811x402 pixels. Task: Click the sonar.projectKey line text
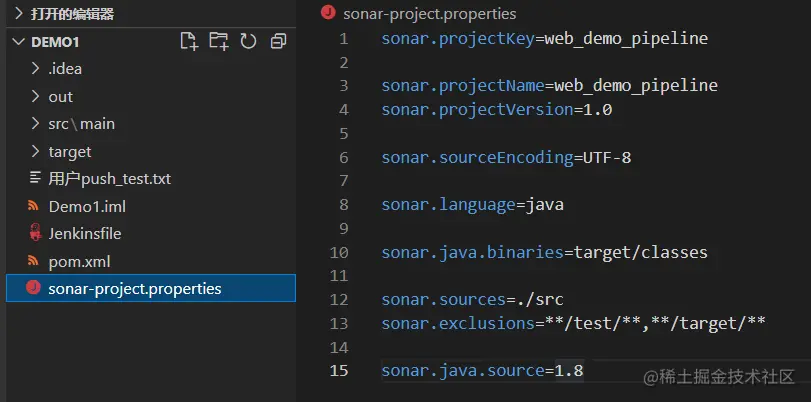tap(545, 38)
